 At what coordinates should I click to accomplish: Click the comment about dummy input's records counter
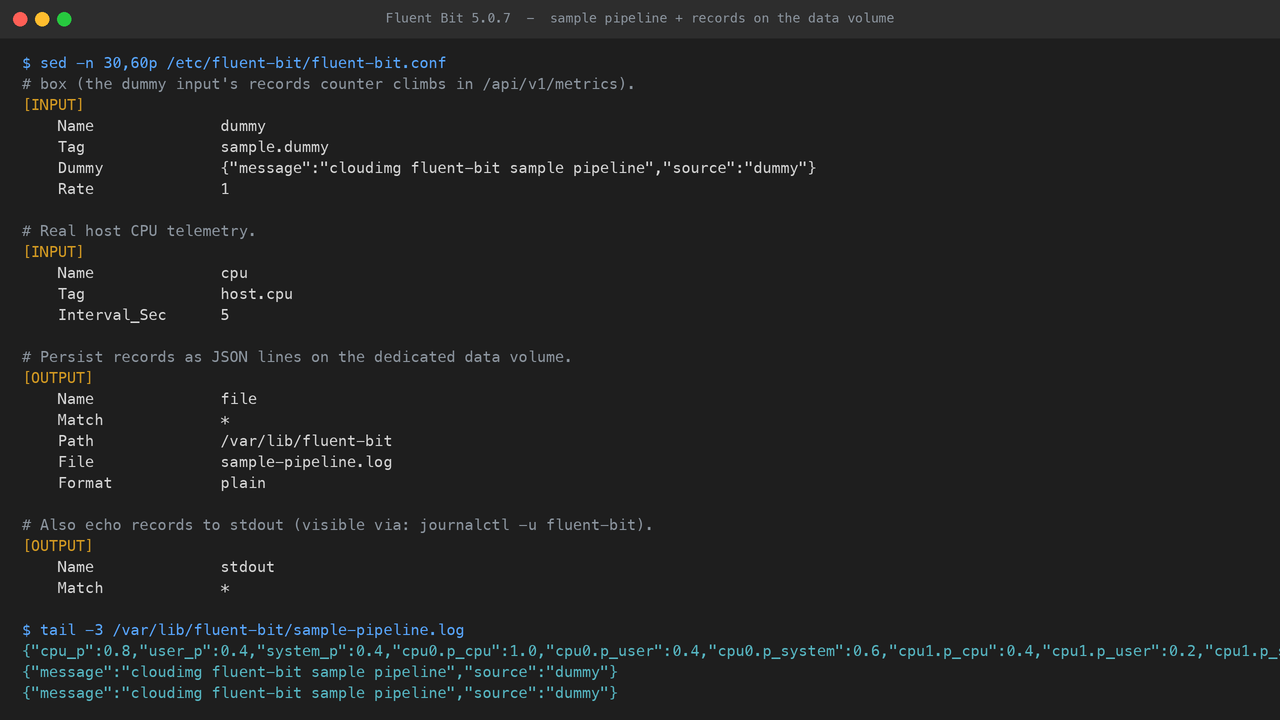(x=328, y=84)
